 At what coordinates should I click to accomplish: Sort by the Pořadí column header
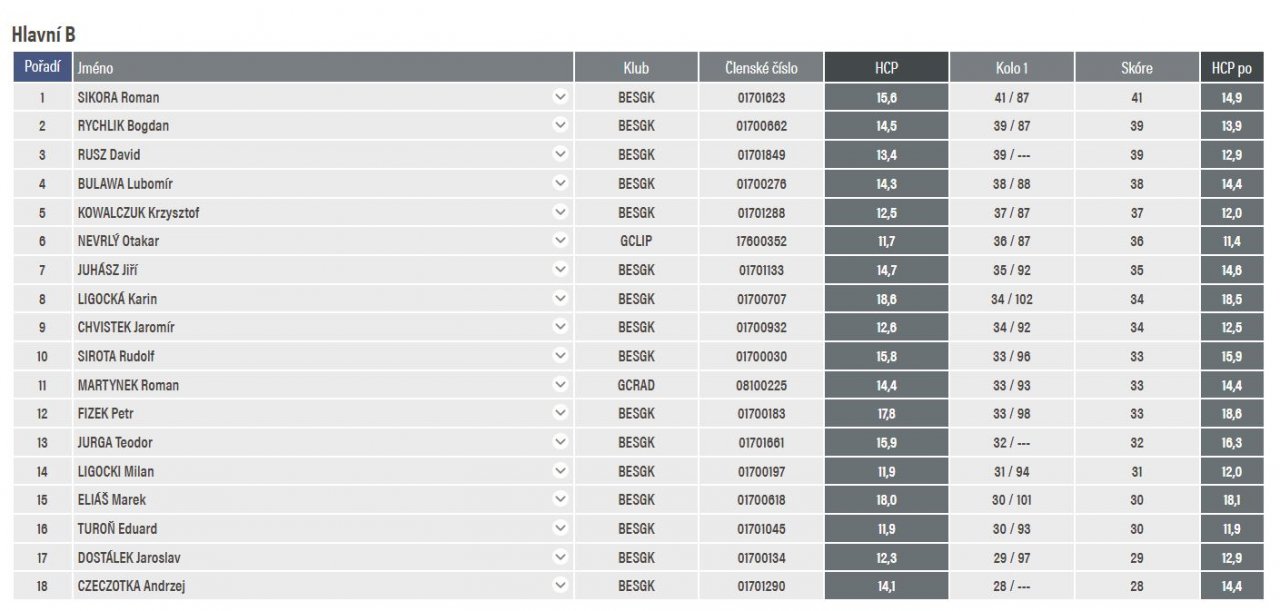click(x=42, y=67)
